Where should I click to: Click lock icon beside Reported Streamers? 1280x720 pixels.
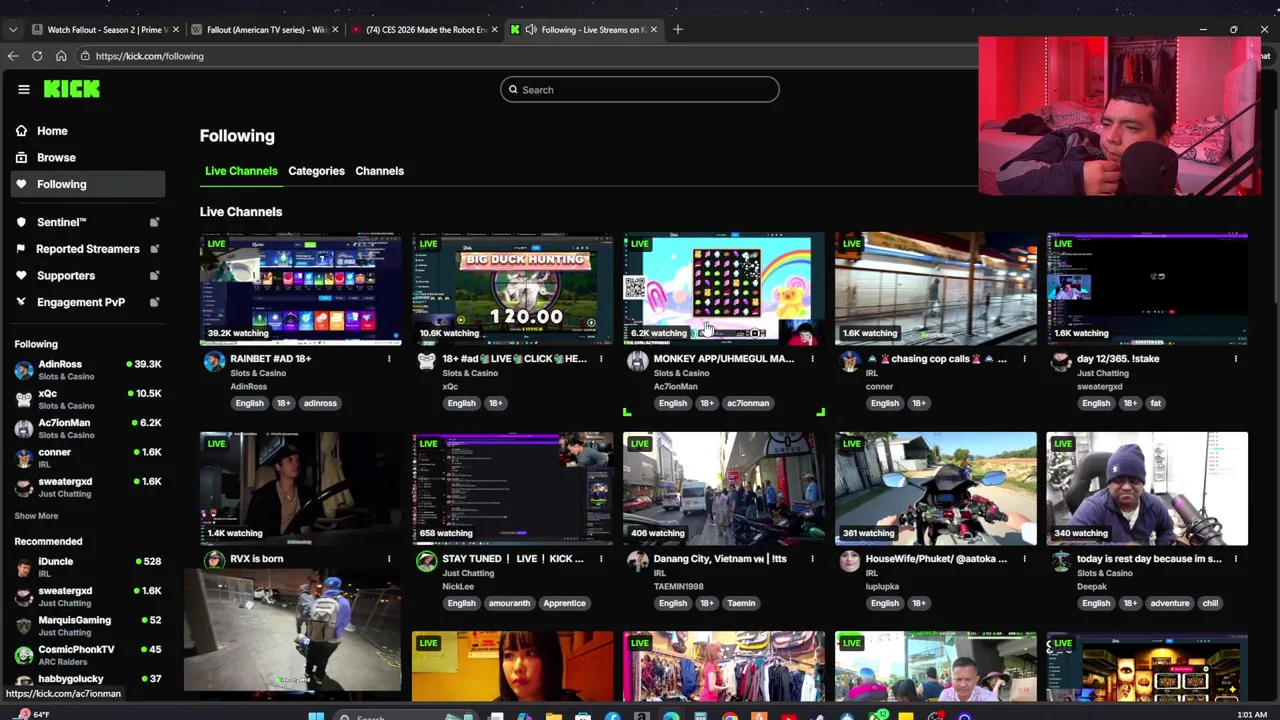pyautogui.click(x=154, y=249)
